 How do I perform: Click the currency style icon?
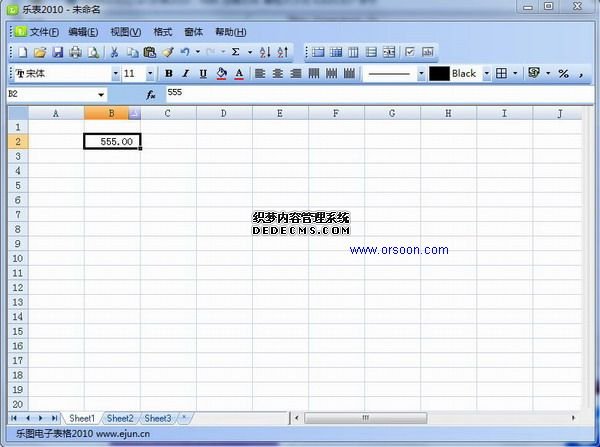(x=534, y=73)
